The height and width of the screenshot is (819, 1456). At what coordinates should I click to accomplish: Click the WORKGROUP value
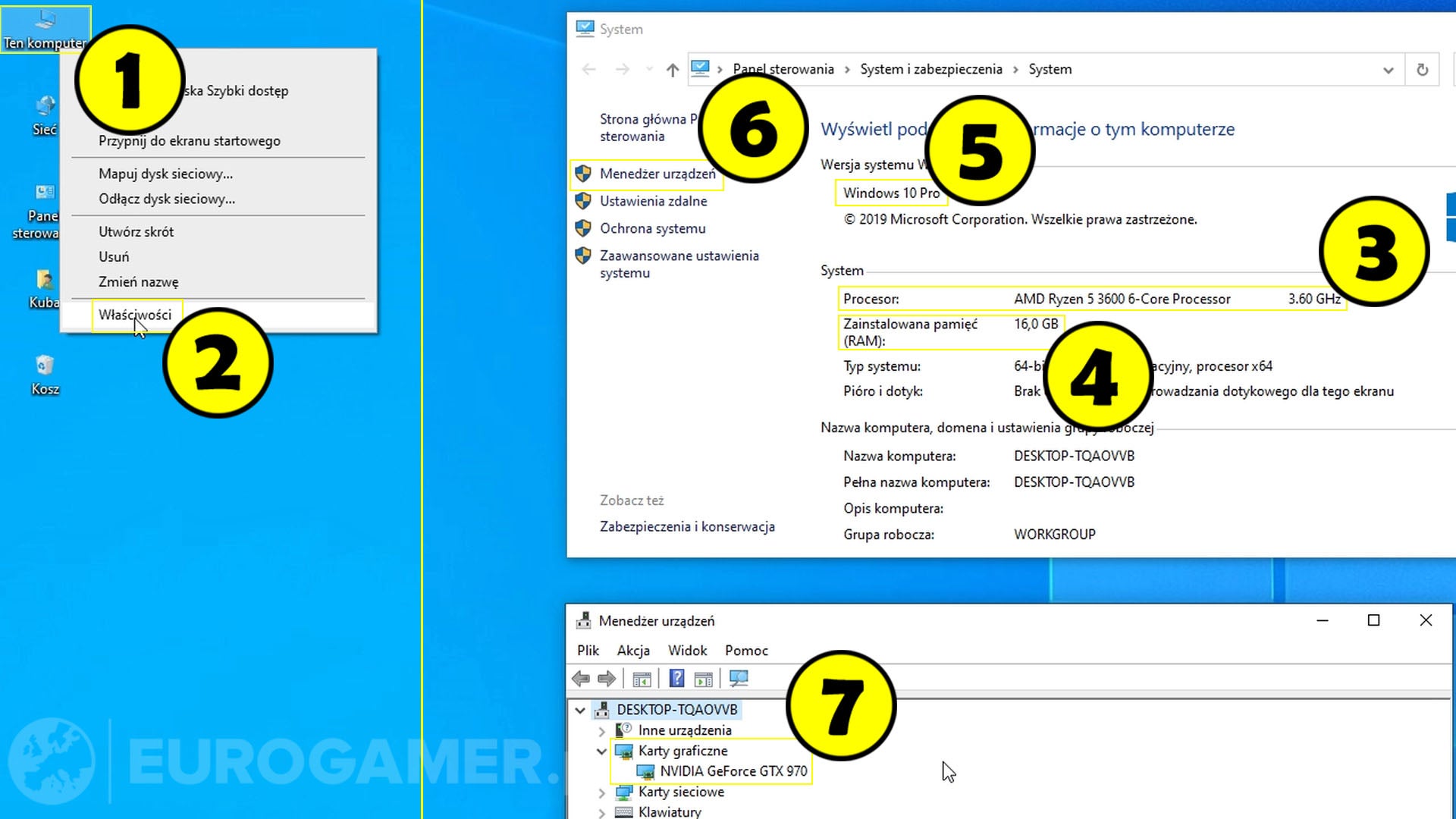1055,535
